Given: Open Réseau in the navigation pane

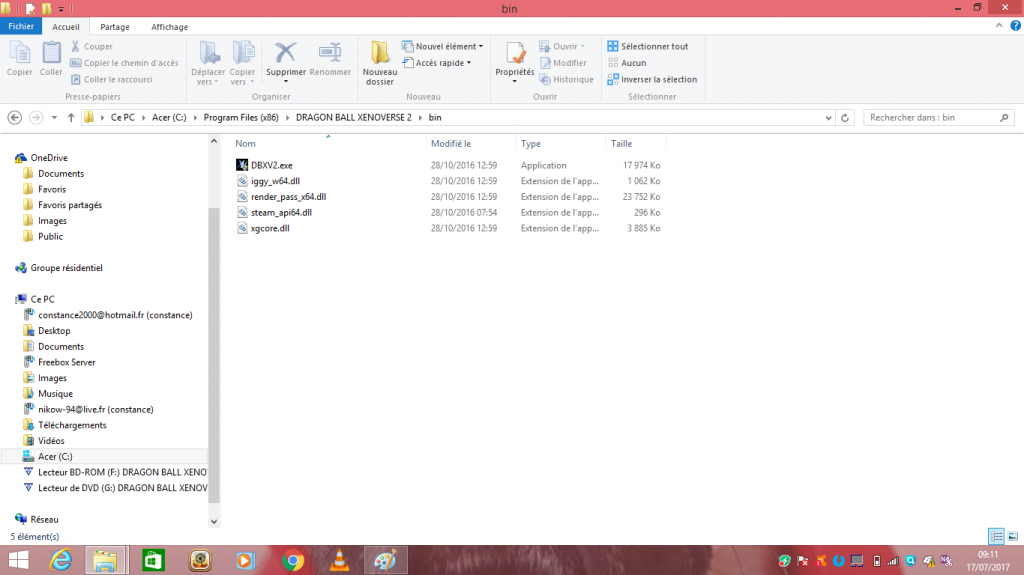Looking at the screenshot, I should click(x=44, y=519).
